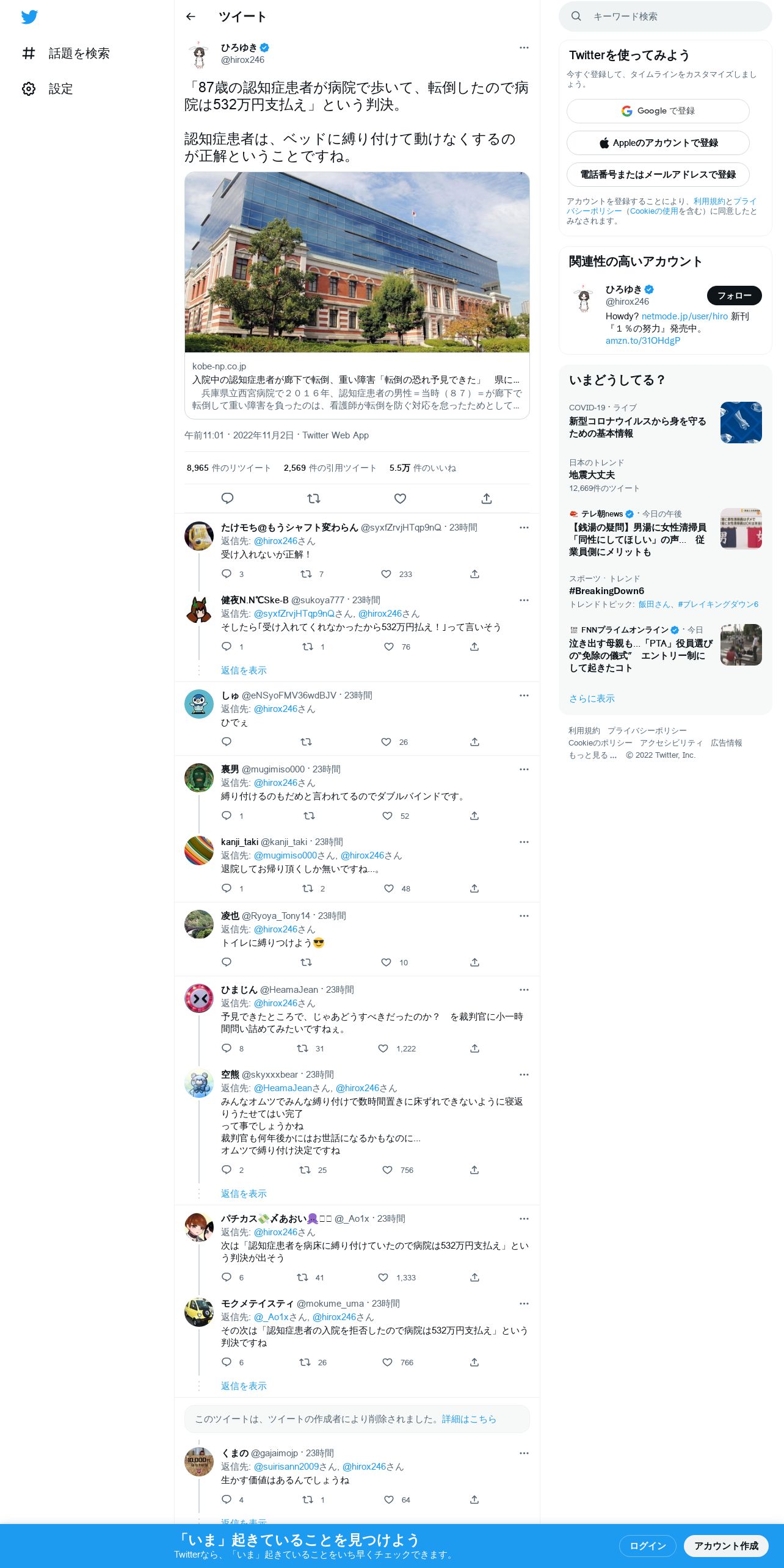Open more options on the main tweet

(x=524, y=48)
